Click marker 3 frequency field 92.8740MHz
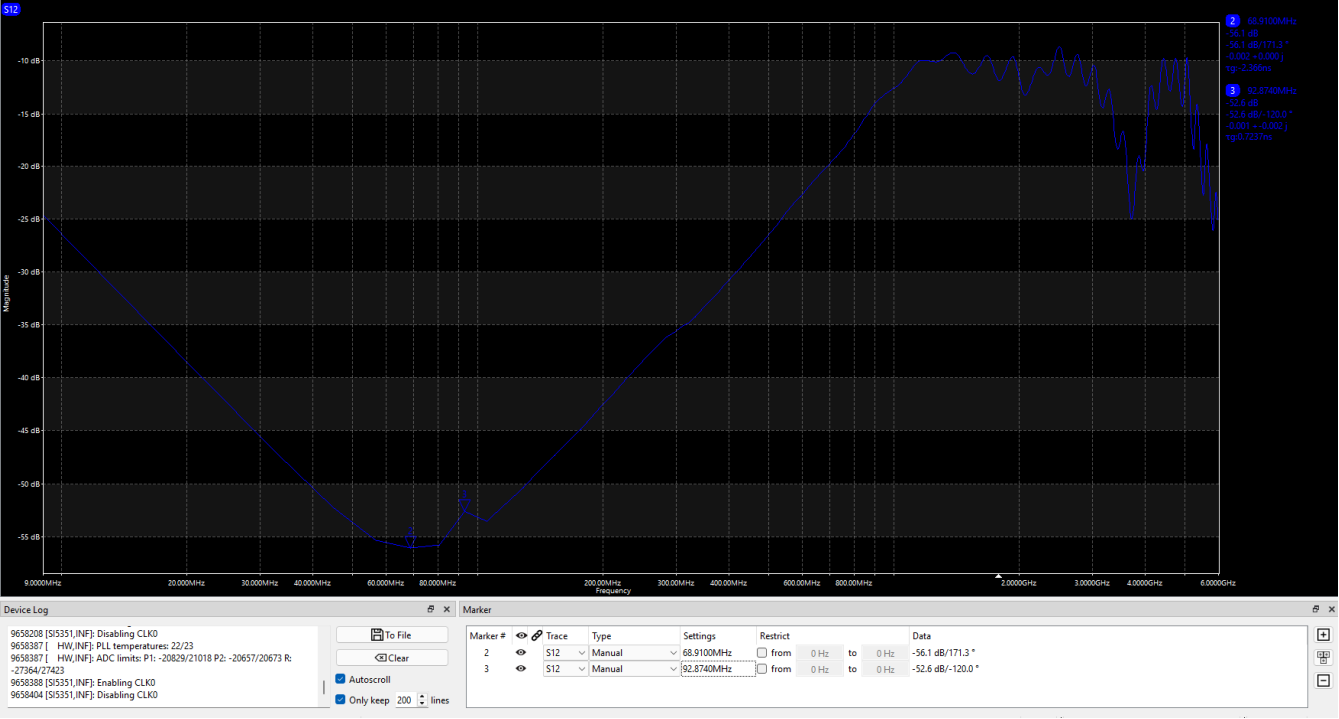The height and width of the screenshot is (719, 1339). click(x=717, y=669)
